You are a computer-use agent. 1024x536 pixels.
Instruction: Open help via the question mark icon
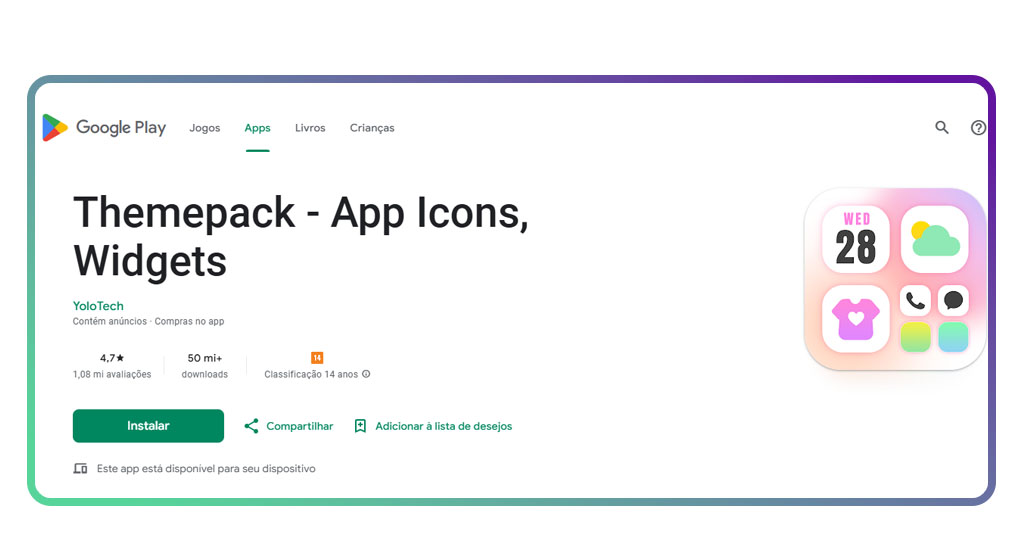978,128
